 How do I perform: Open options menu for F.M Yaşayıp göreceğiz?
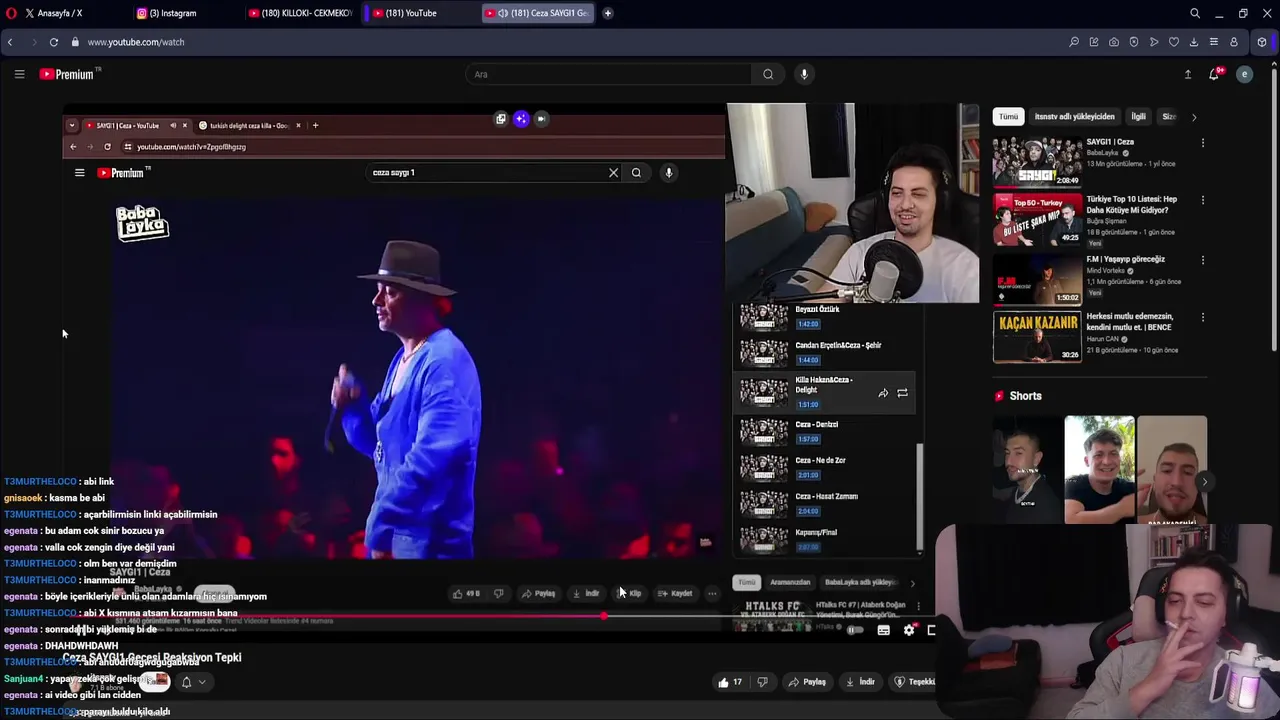[x=1203, y=260]
